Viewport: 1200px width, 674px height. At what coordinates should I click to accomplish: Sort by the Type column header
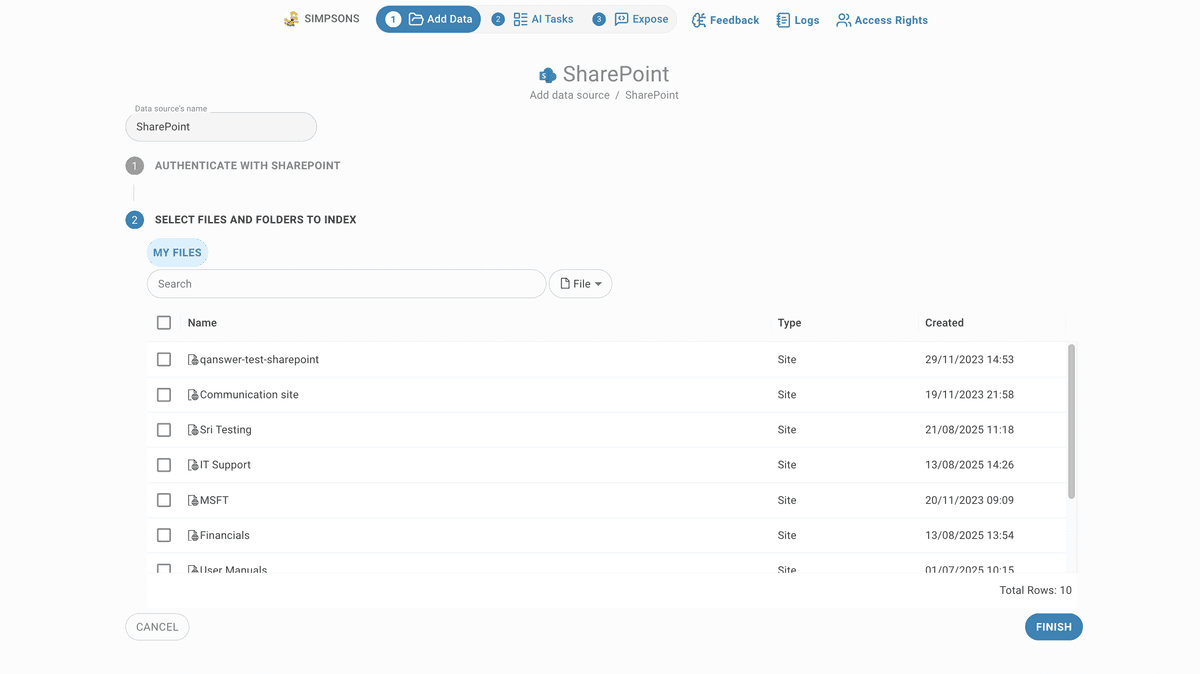pos(789,323)
